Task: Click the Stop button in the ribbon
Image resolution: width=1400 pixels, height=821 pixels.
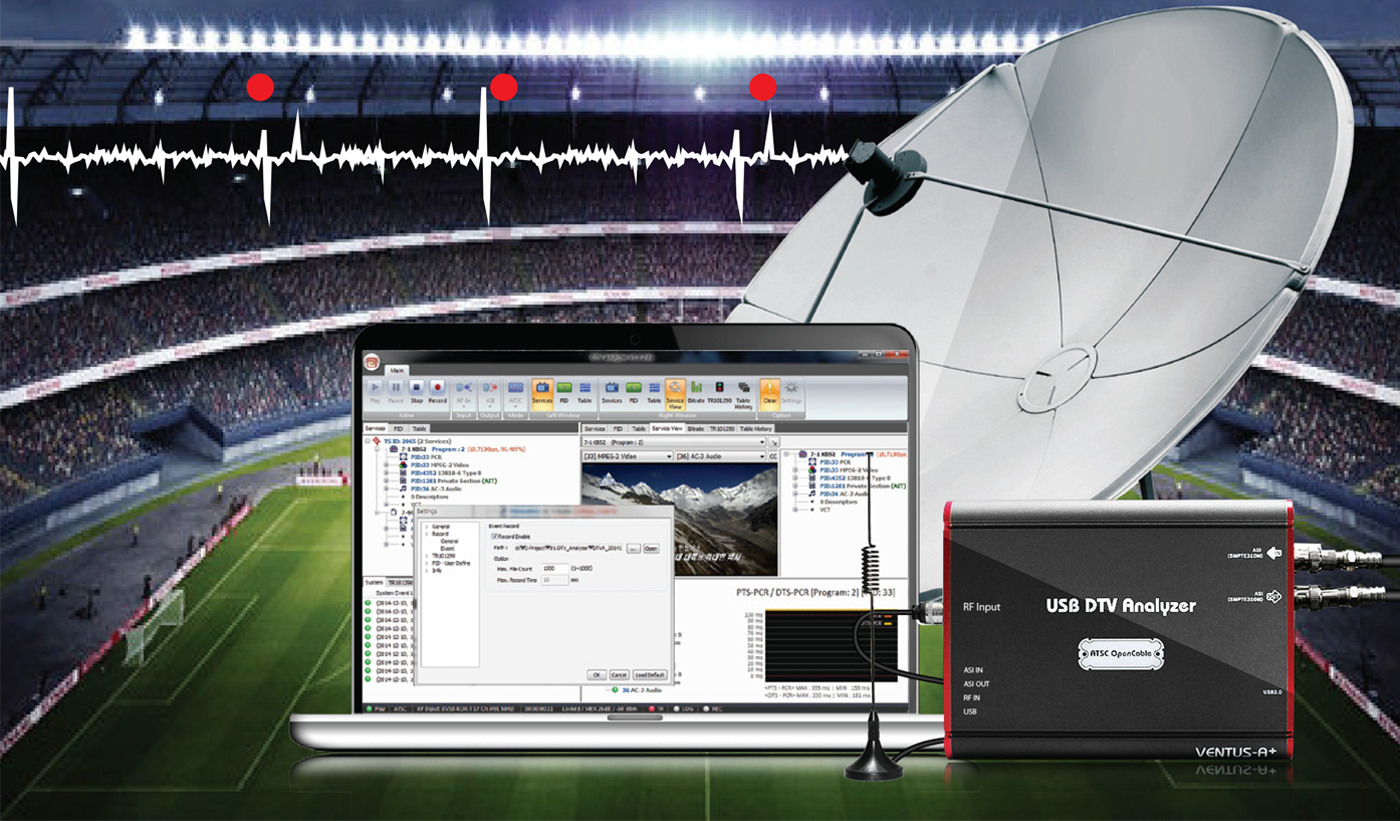Action: click(417, 392)
